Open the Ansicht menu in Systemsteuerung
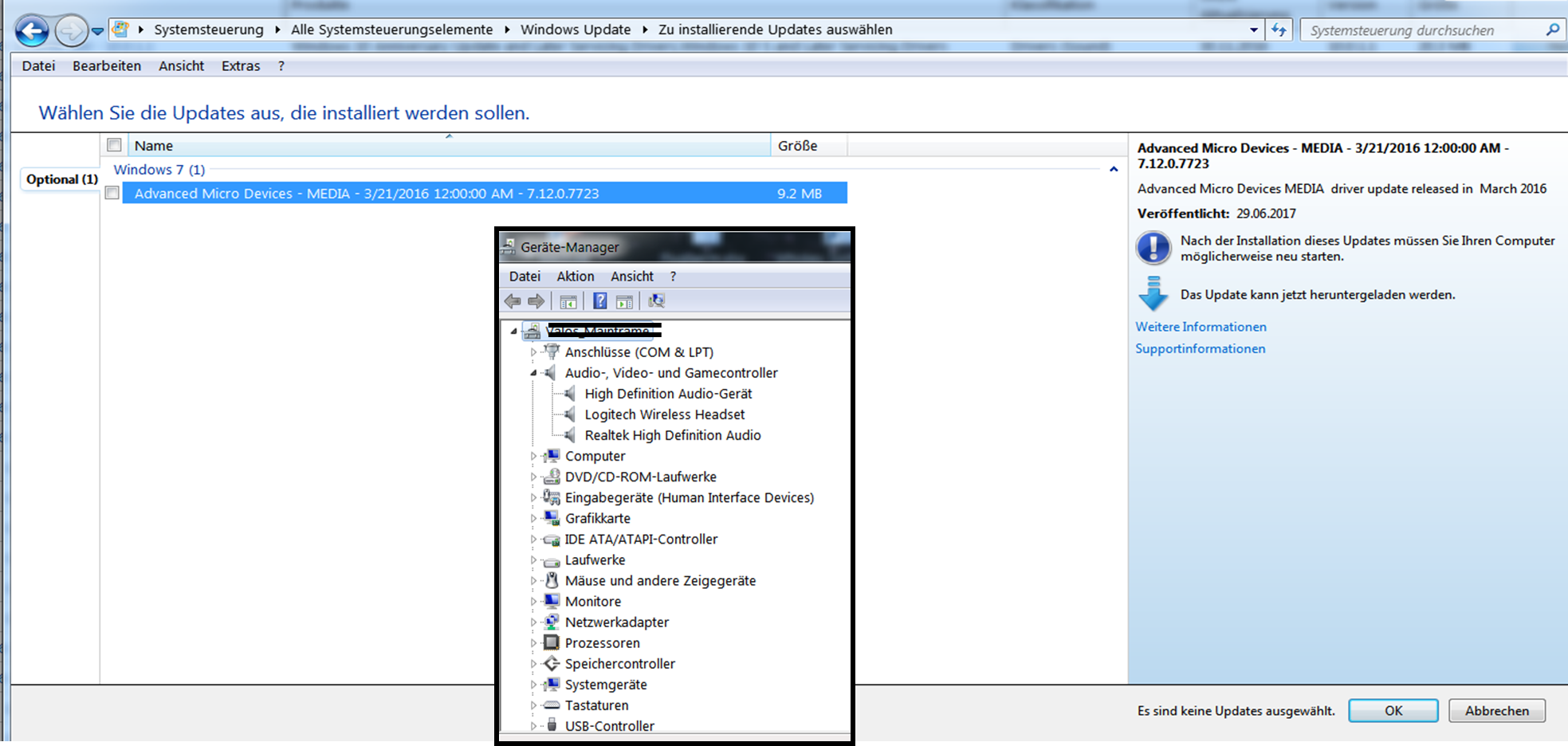Screen dimensions: 1568x746 181,66
